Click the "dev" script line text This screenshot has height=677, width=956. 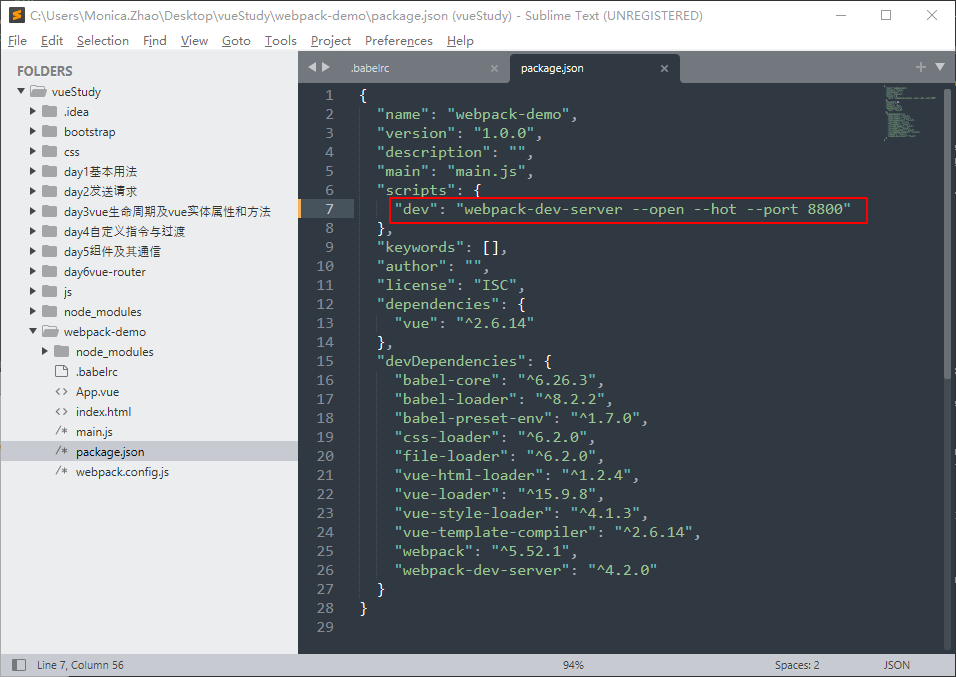(622, 209)
